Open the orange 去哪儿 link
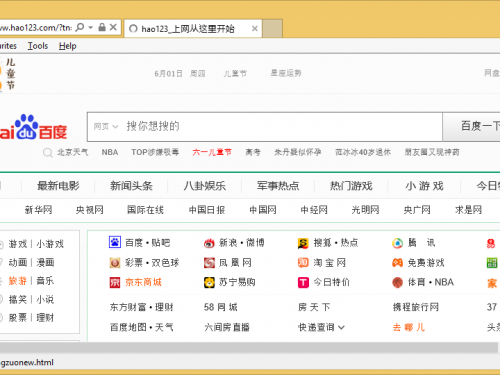This screenshot has height=375, width=500. pyautogui.click(x=409, y=327)
